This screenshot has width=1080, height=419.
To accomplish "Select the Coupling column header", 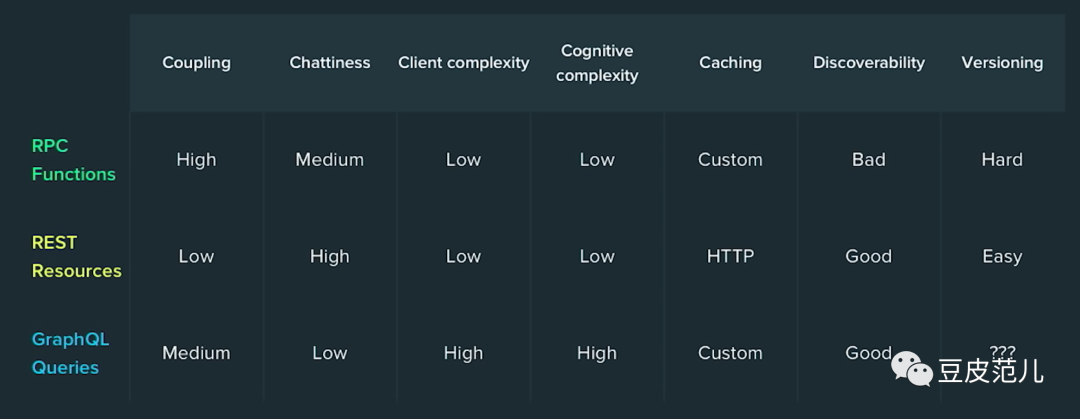I will point(196,62).
